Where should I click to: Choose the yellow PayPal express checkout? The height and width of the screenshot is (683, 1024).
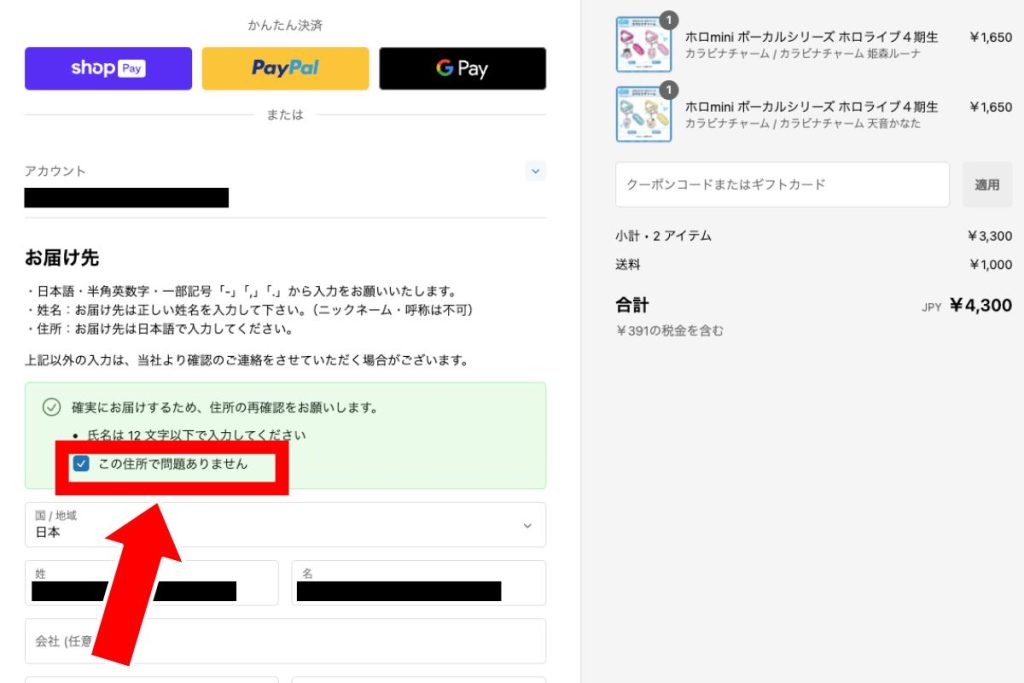click(285, 68)
